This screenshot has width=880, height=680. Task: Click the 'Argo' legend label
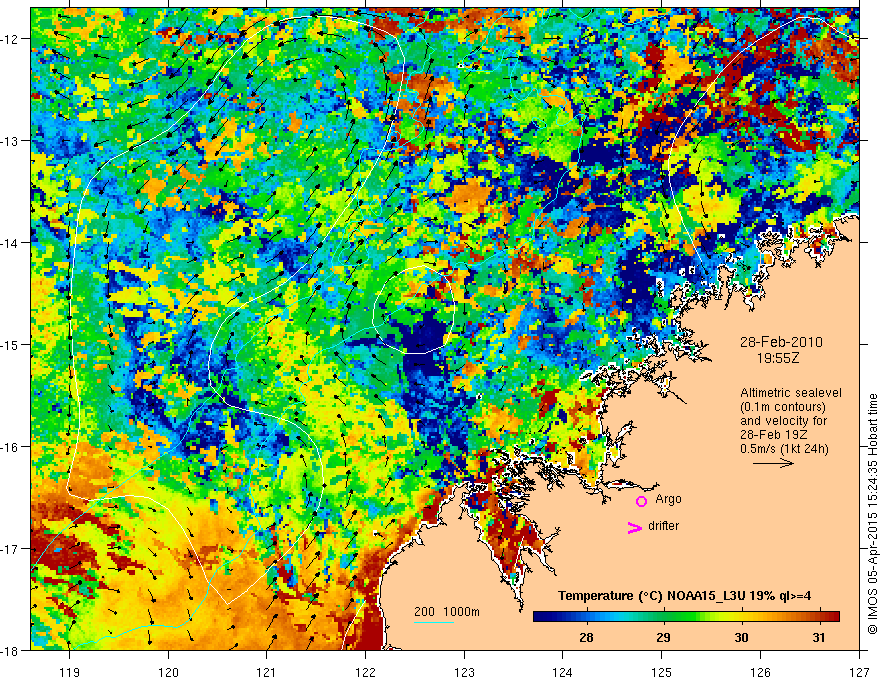[x=668, y=499]
